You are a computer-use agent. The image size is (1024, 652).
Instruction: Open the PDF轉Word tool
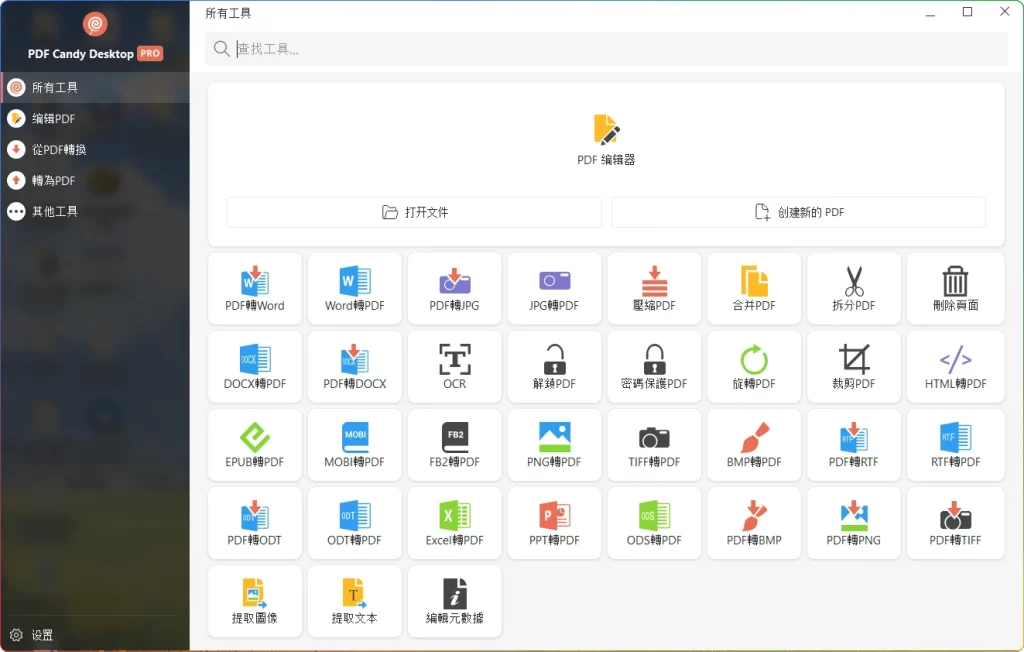255,288
